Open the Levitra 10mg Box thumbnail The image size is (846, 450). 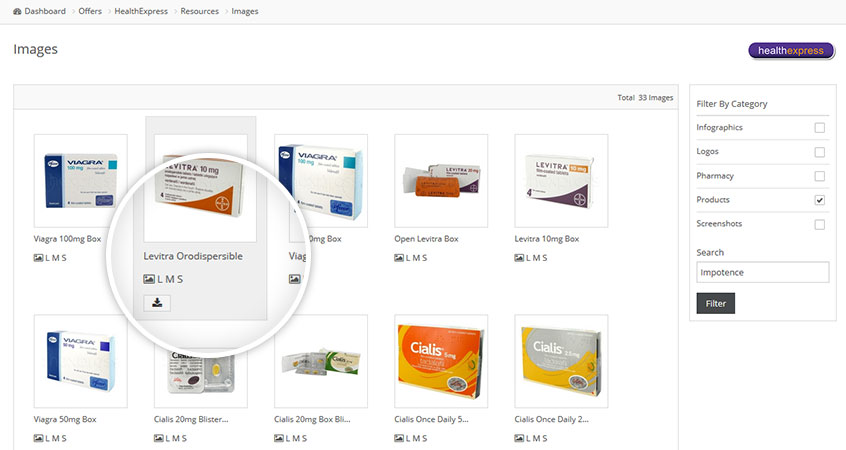[561, 181]
